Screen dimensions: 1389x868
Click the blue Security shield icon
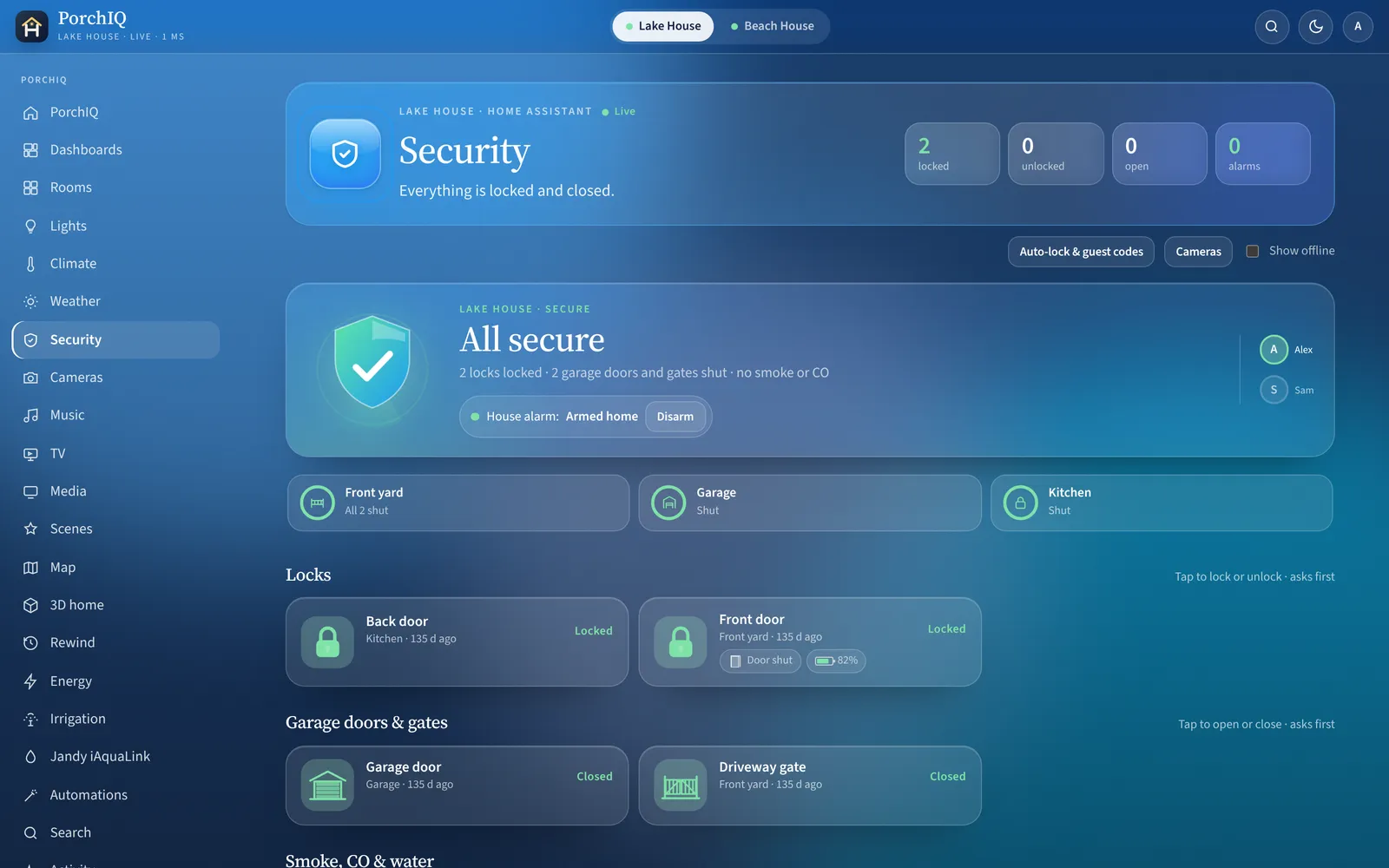tap(346, 154)
